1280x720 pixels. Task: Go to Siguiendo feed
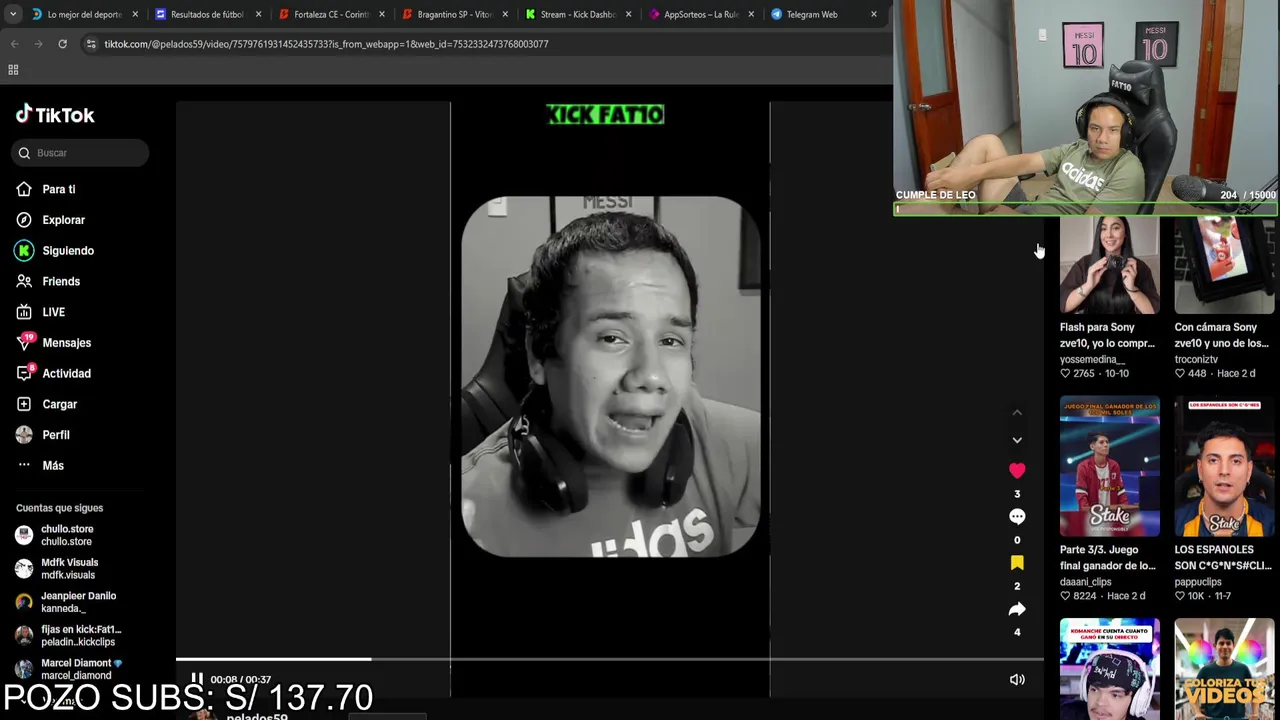pos(68,251)
